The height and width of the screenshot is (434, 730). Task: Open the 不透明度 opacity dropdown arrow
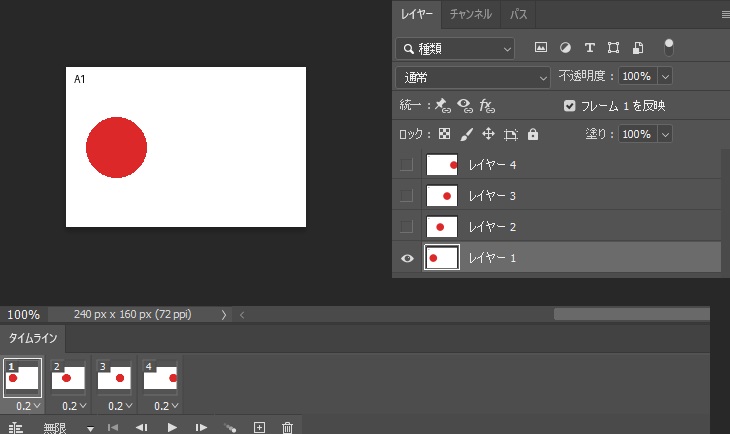click(665, 76)
